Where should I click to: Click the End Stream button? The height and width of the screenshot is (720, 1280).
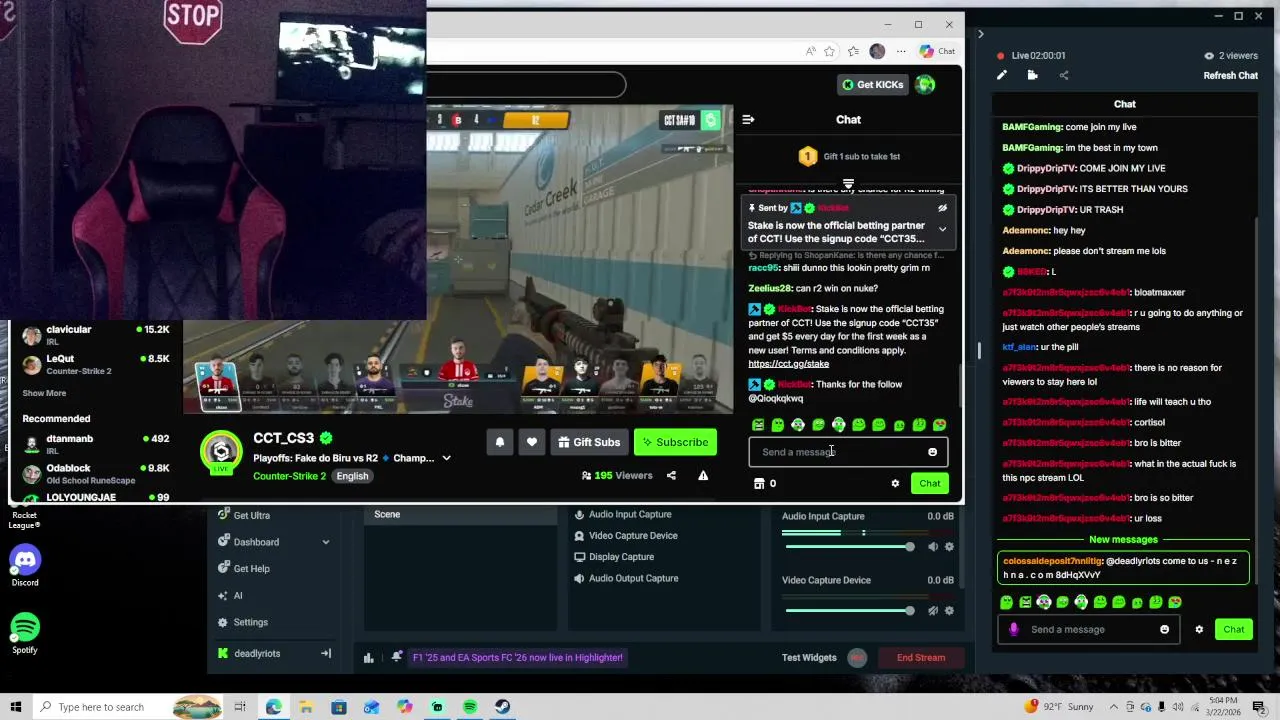(921, 658)
